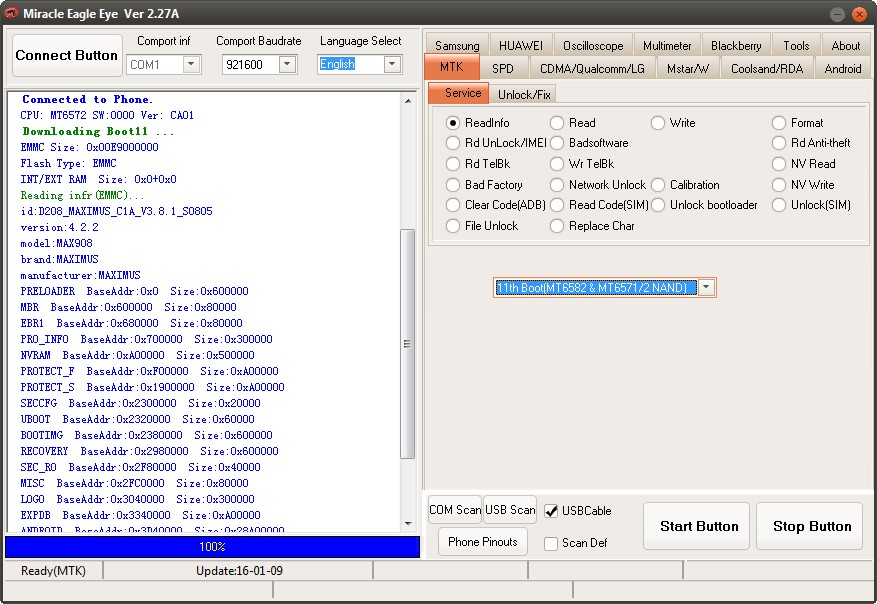
Task: Select the MTK tab
Action: coord(451,67)
